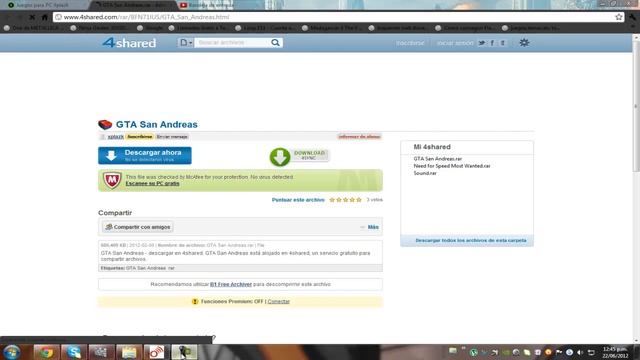Click the Google login icon in header

tap(503, 43)
